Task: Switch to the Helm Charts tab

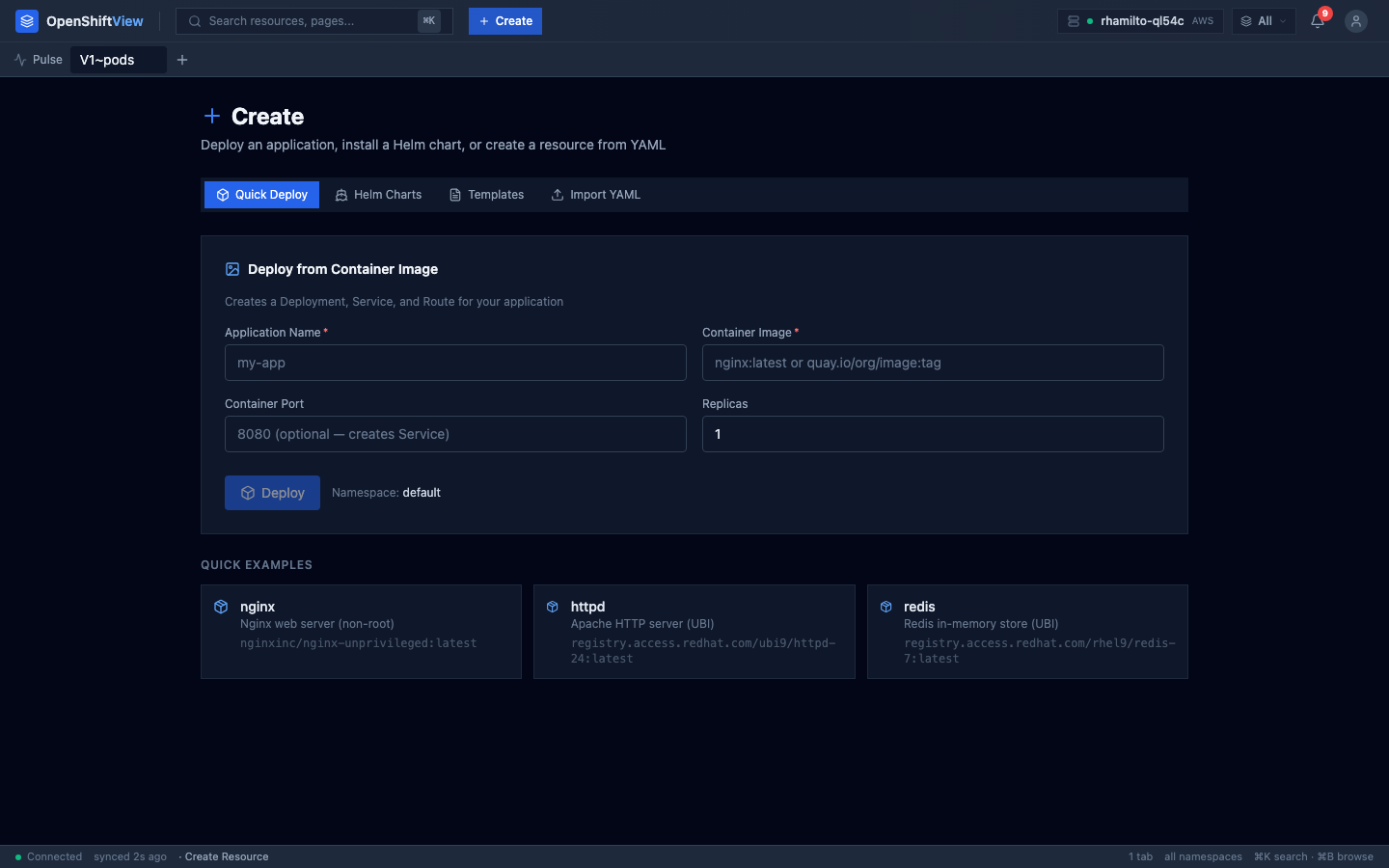Action: (378, 195)
